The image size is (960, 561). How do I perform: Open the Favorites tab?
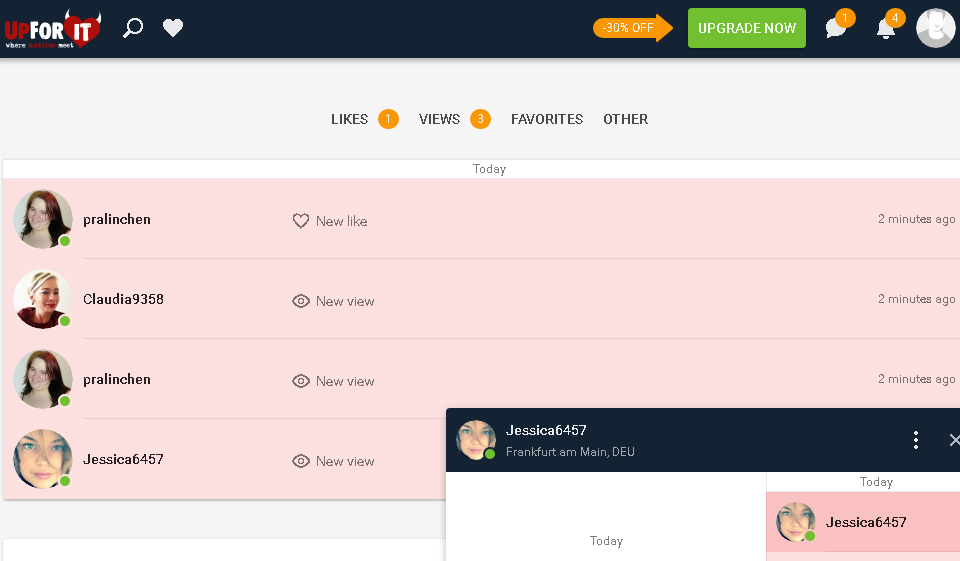[546, 119]
